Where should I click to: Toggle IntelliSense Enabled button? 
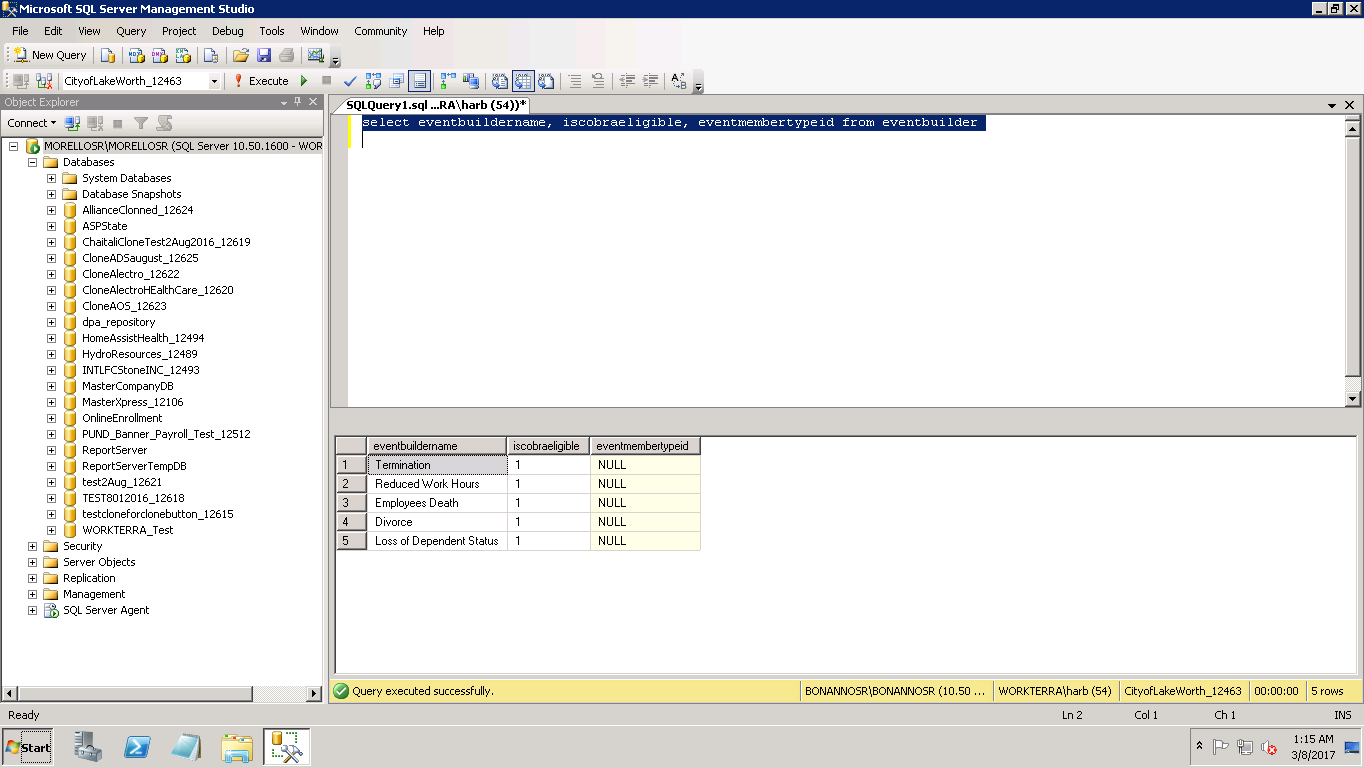419,81
